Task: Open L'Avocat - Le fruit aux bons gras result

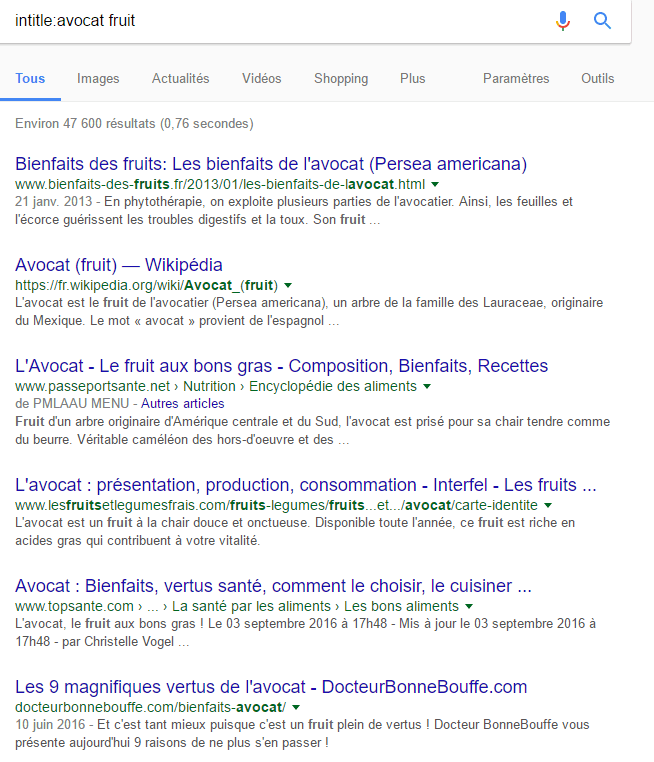Action: coord(281,366)
